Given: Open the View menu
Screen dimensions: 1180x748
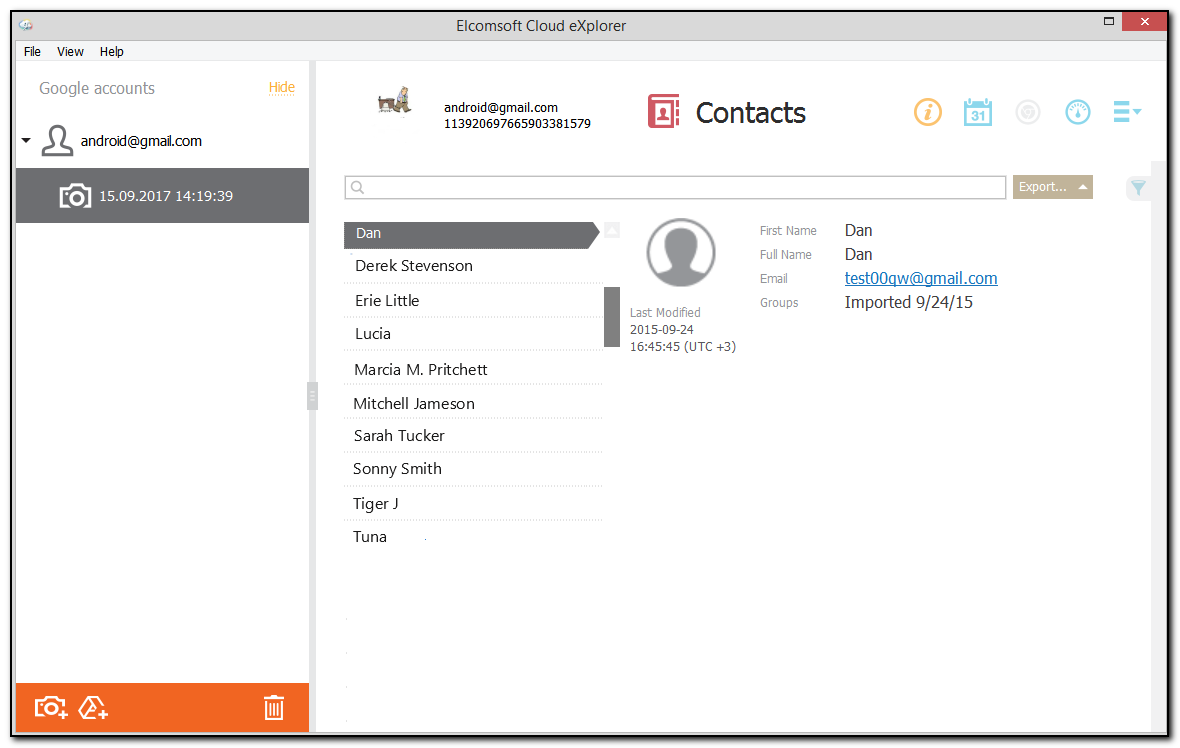Looking at the screenshot, I should [x=70, y=51].
